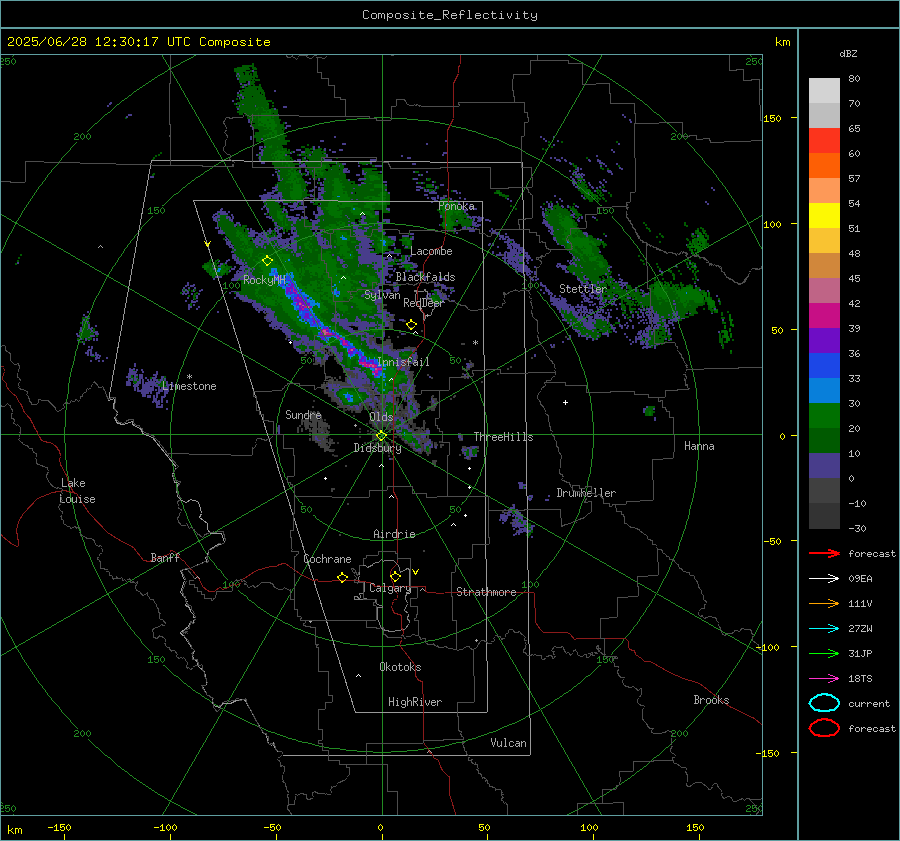This screenshot has height=841, width=900.
Task: Click the yellow radar-site diamond above Didsbury
Action: 381,436
